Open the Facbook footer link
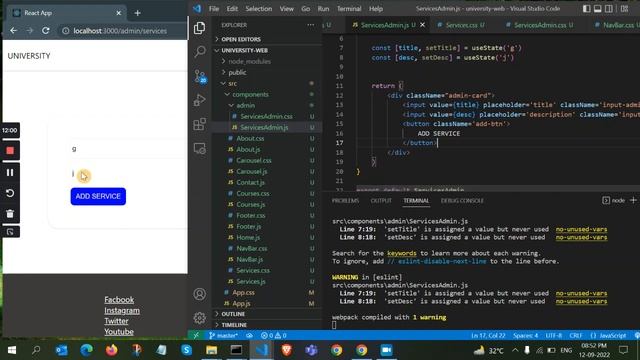Image resolution: width=640 pixels, height=360 pixels. pos(119,300)
